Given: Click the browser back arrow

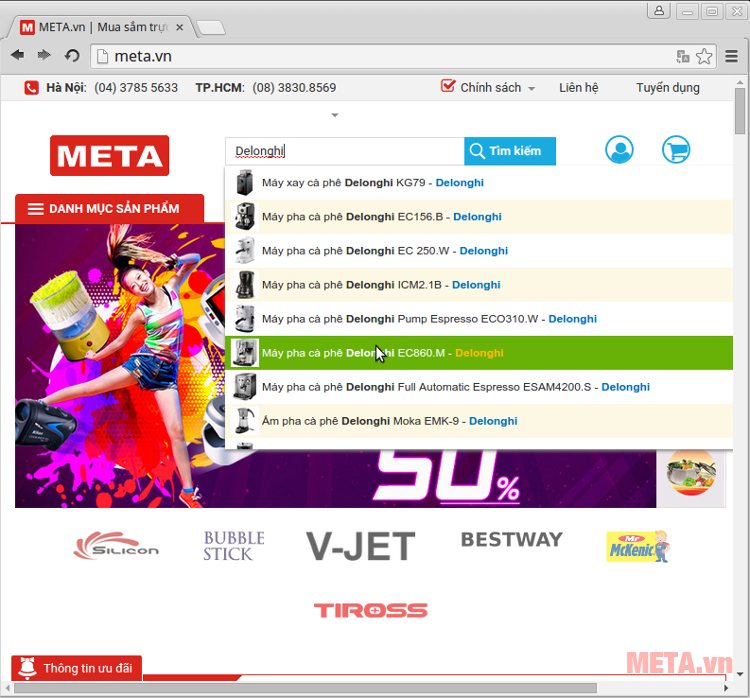Looking at the screenshot, I should pos(18,55).
